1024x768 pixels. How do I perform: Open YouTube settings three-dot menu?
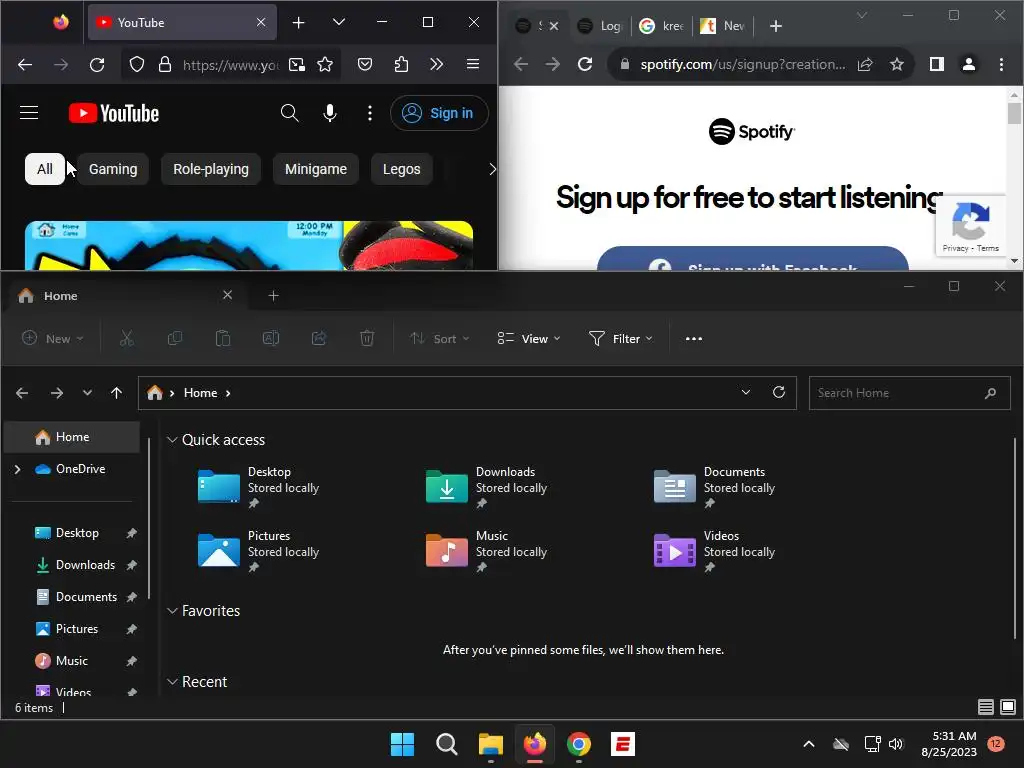(370, 113)
